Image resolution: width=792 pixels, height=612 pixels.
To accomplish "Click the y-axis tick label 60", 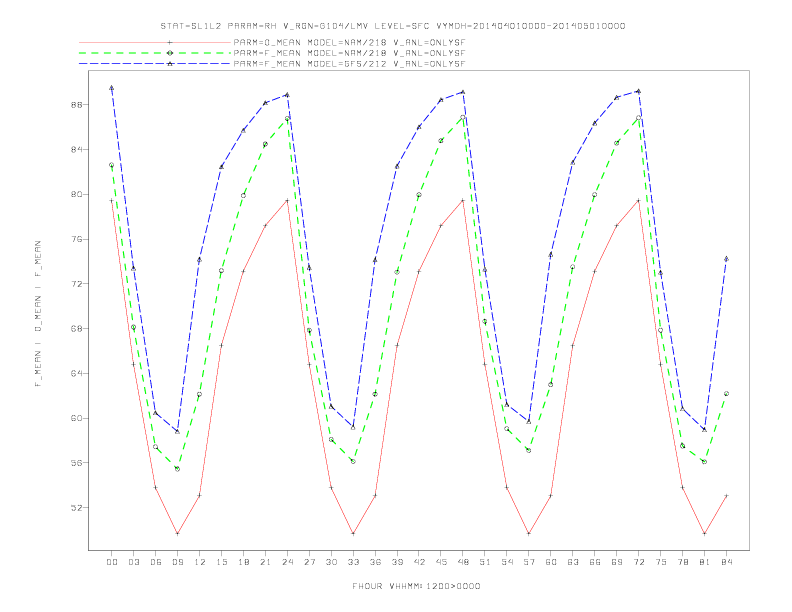I will 76,418.
